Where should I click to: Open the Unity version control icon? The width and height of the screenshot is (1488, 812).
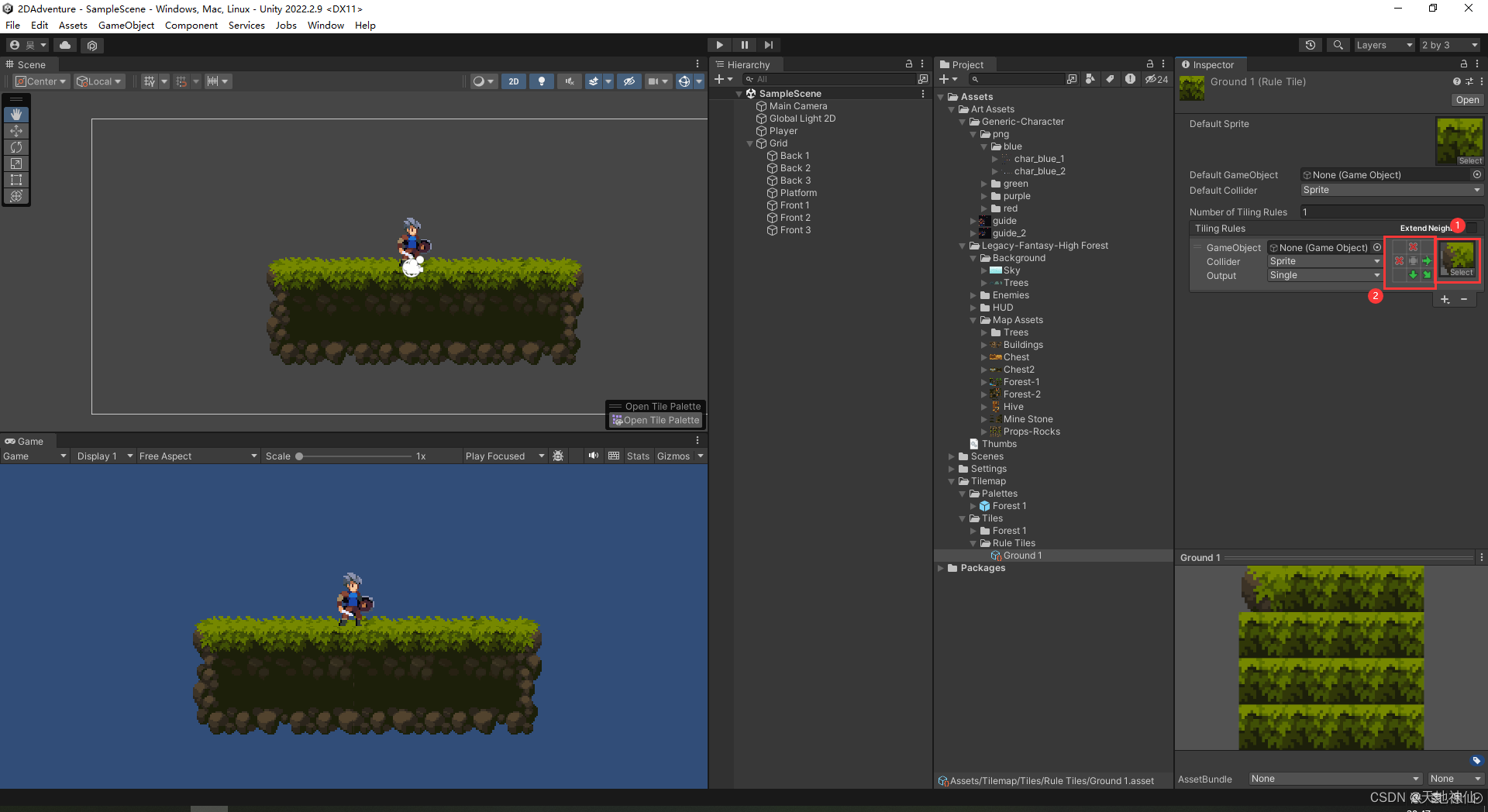click(92, 46)
